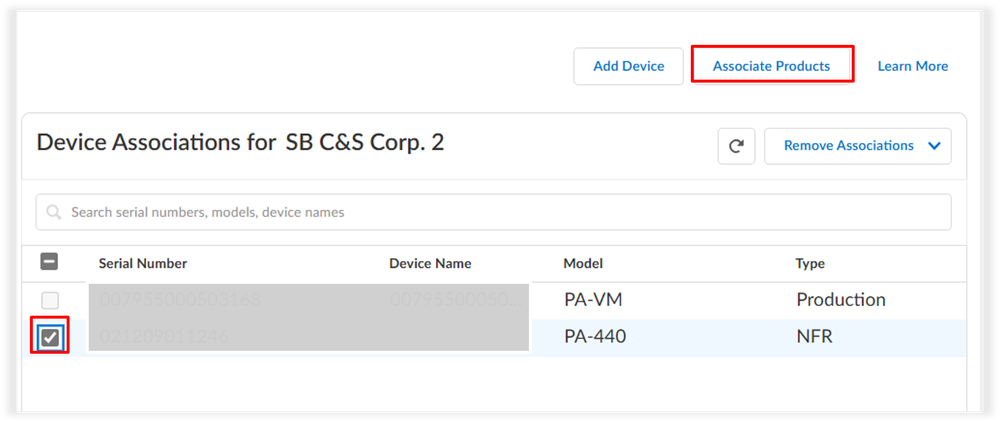
Task: Open the Learn More link
Action: (913, 66)
